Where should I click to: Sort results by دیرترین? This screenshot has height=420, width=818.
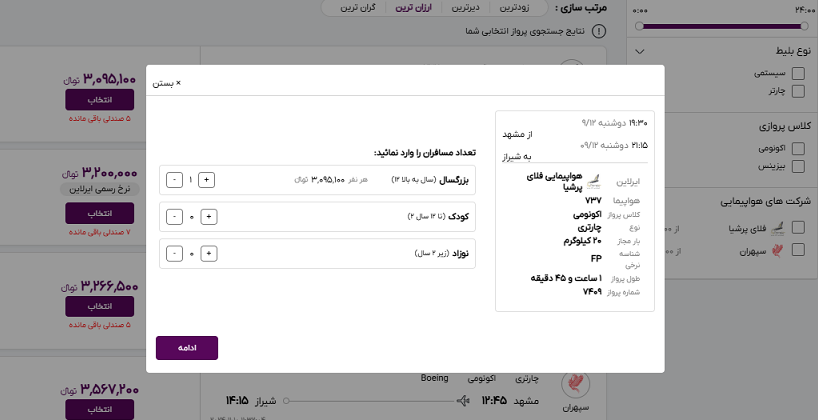pos(465,8)
